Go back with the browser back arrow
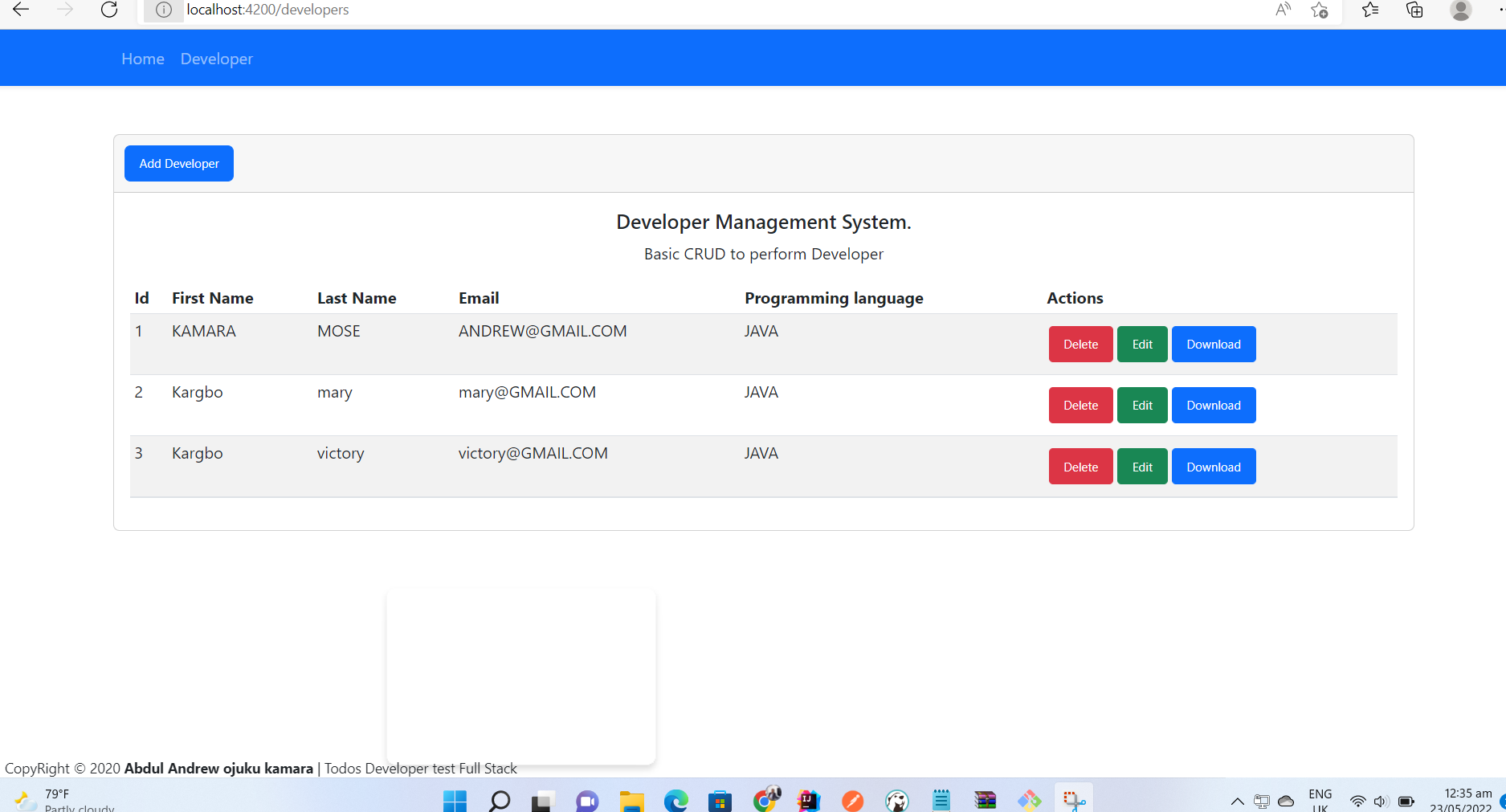This screenshot has height=812, width=1506. point(21,10)
